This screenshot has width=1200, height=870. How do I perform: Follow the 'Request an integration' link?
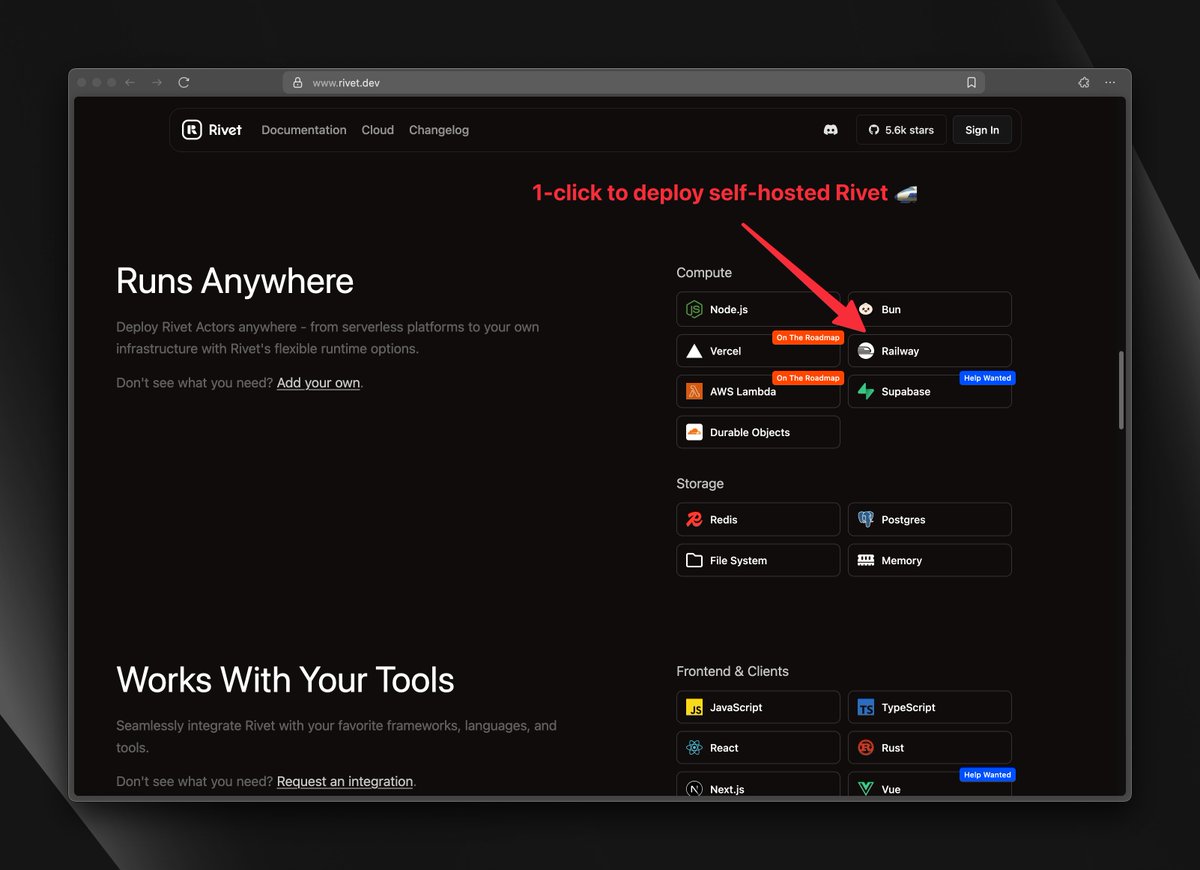coord(345,781)
